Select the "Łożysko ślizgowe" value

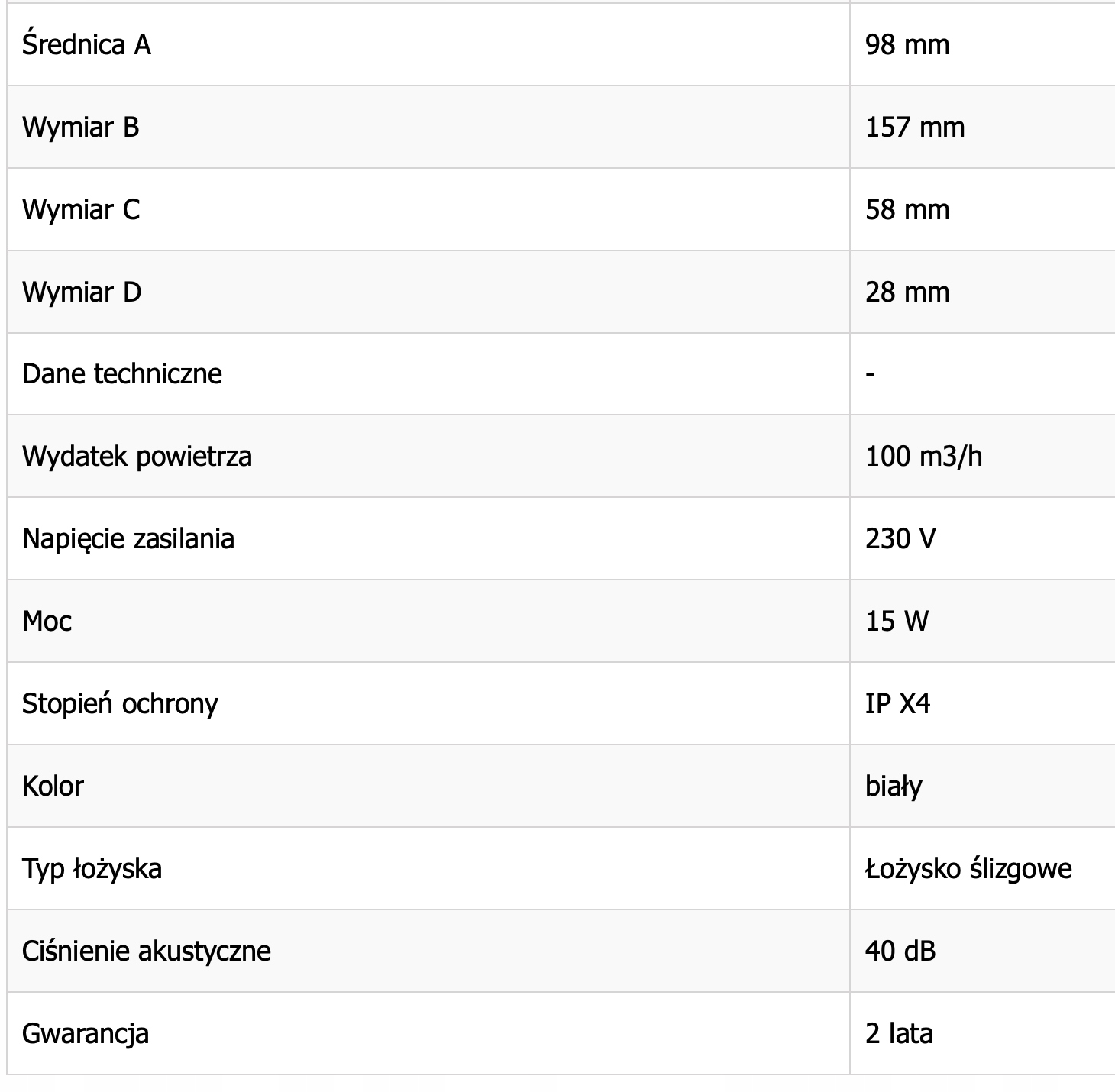point(968,869)
